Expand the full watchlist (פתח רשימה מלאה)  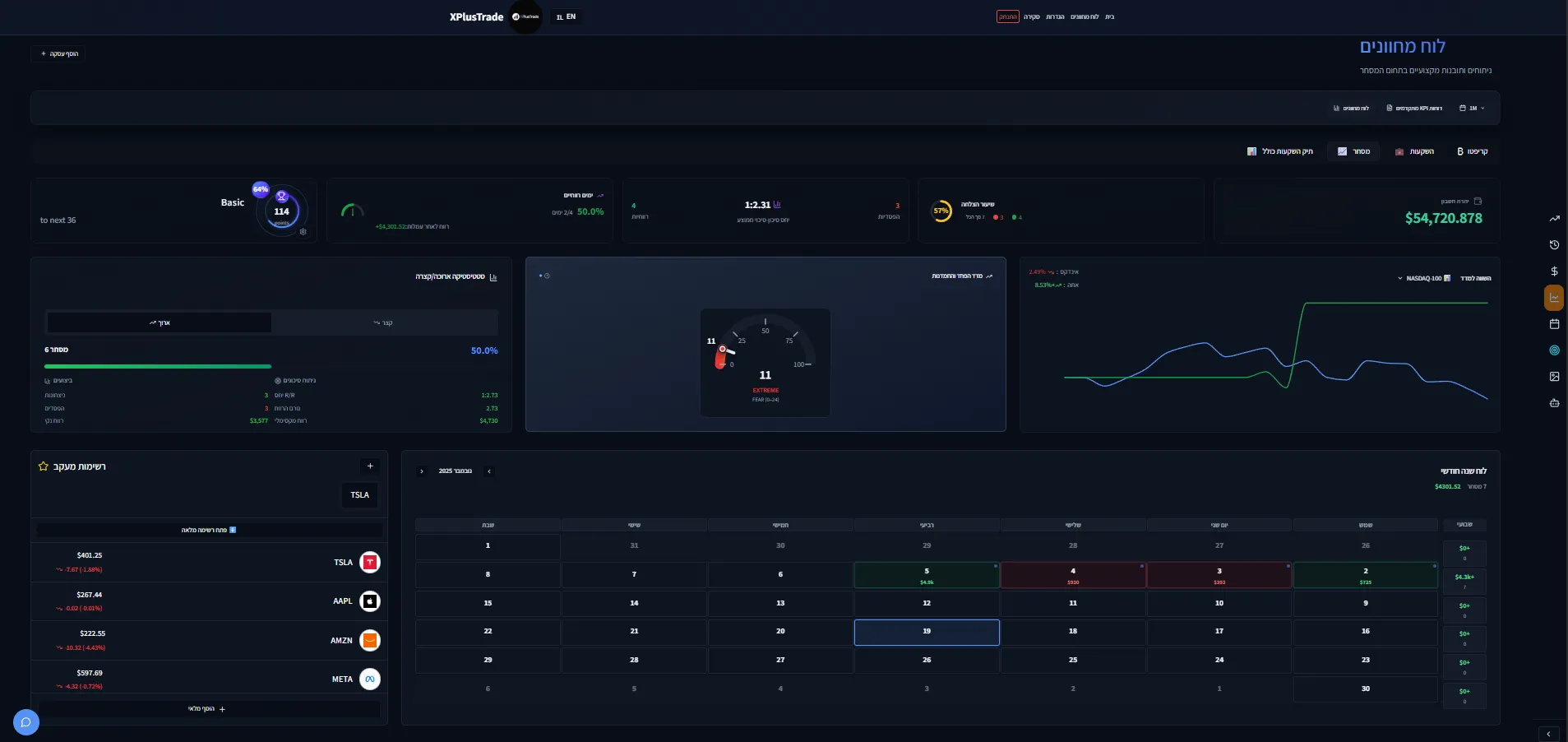coord(209,531)
